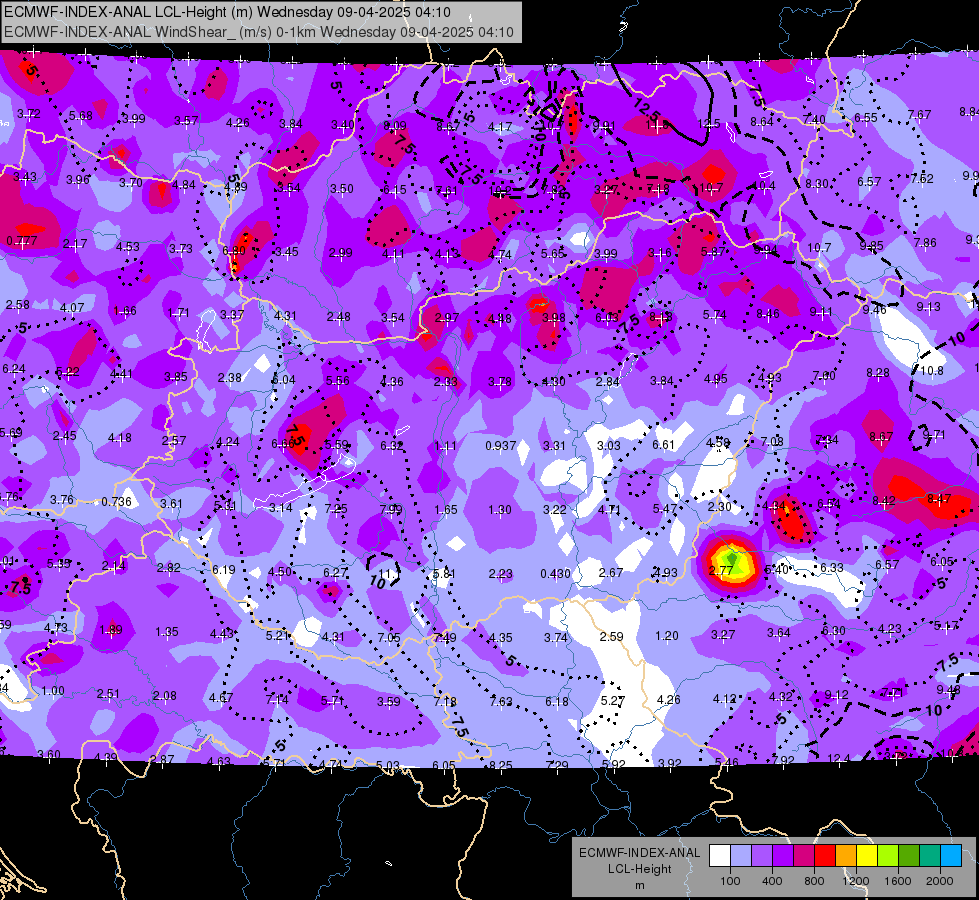Pick the sky-blue swatch at the legend end
This screenshot has height=900, width=979.
[x=951, y=856]
